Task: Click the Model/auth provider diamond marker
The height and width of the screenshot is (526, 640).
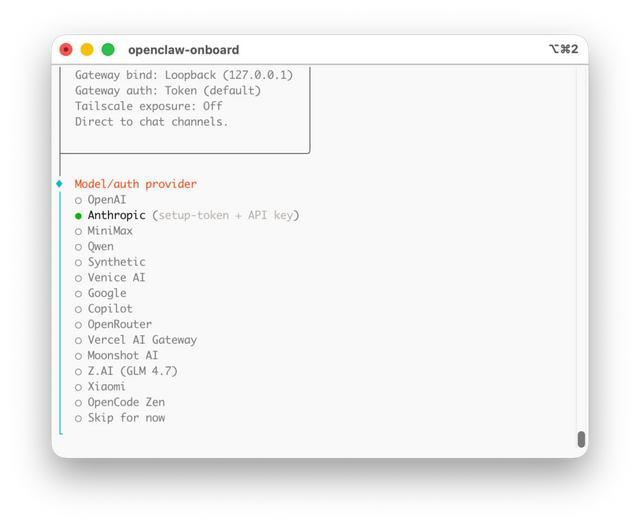Action: pos(60,184)
